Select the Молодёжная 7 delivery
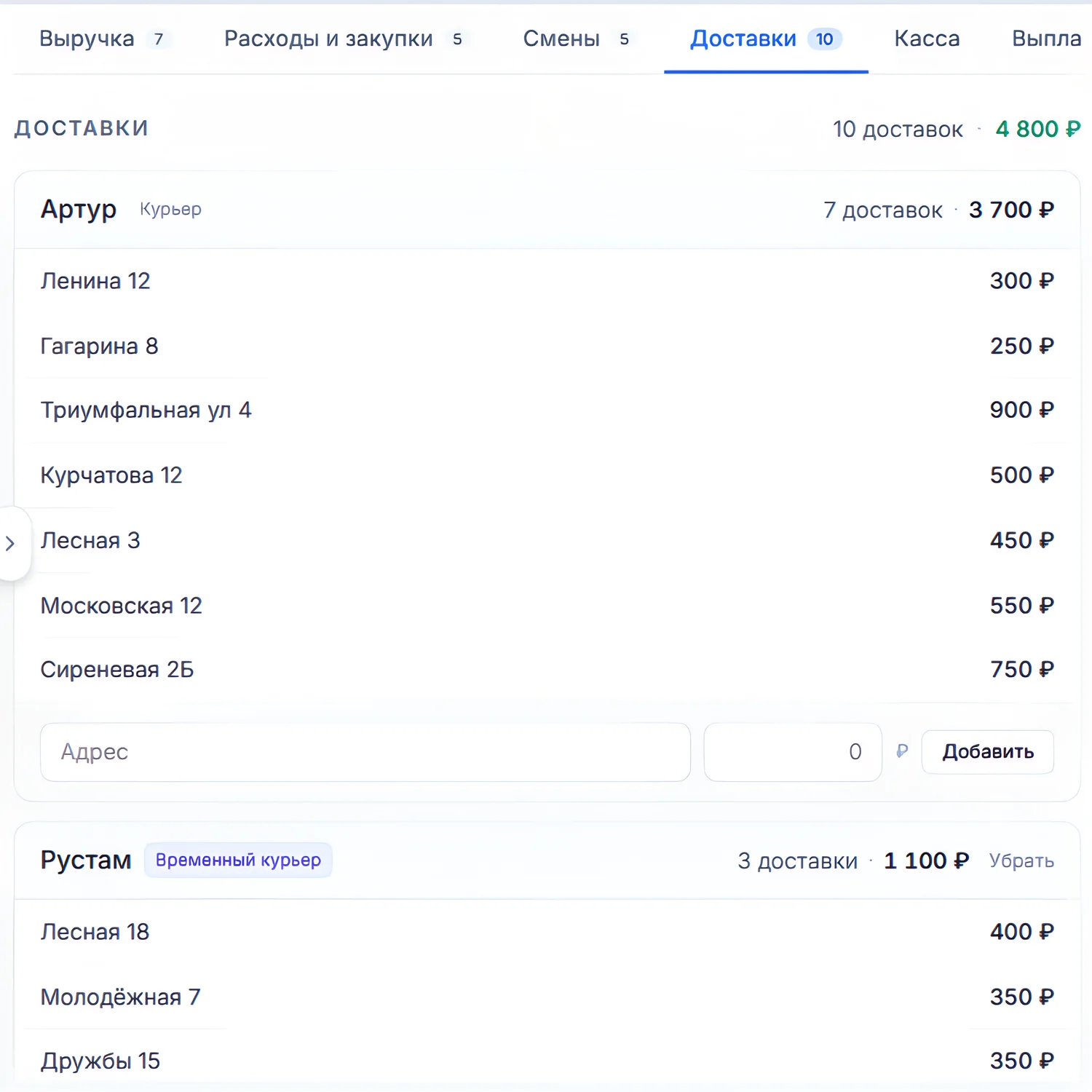The image size is (1092, 1092). (x=547, y=997)
